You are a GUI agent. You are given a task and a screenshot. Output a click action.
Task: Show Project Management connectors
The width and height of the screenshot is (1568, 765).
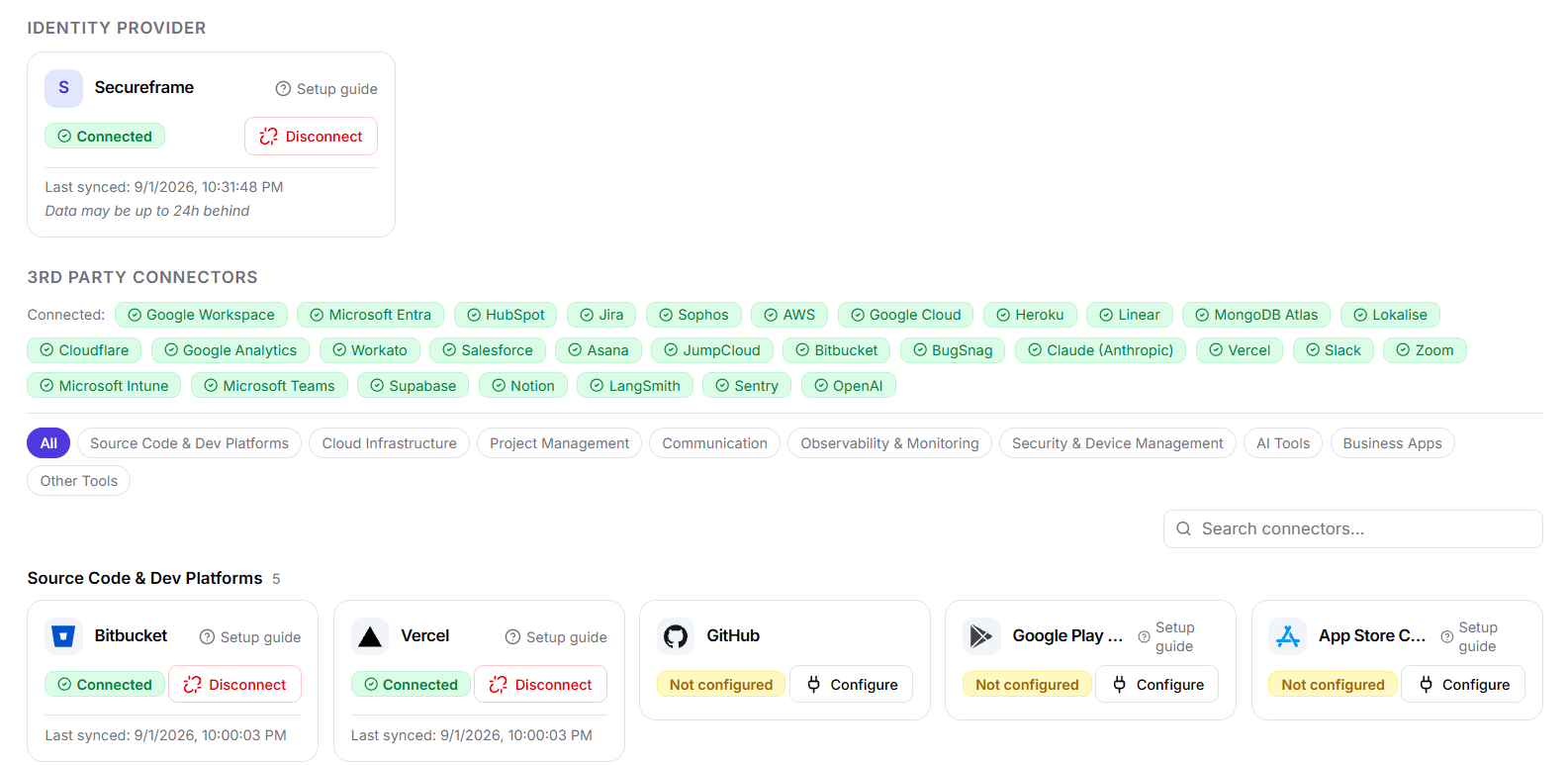559,443
